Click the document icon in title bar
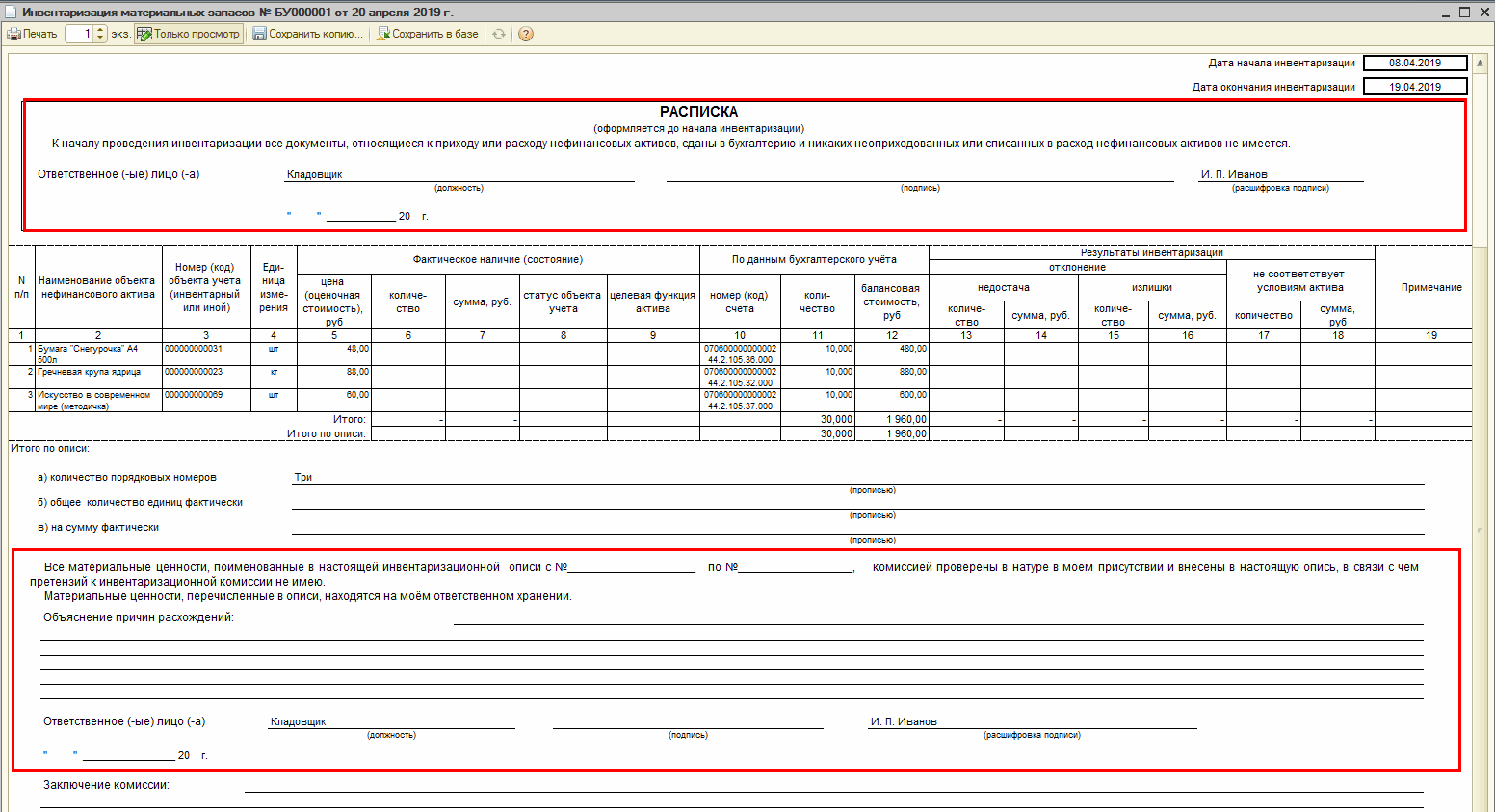Screen dimensions: 1495x812 point(11,13)
